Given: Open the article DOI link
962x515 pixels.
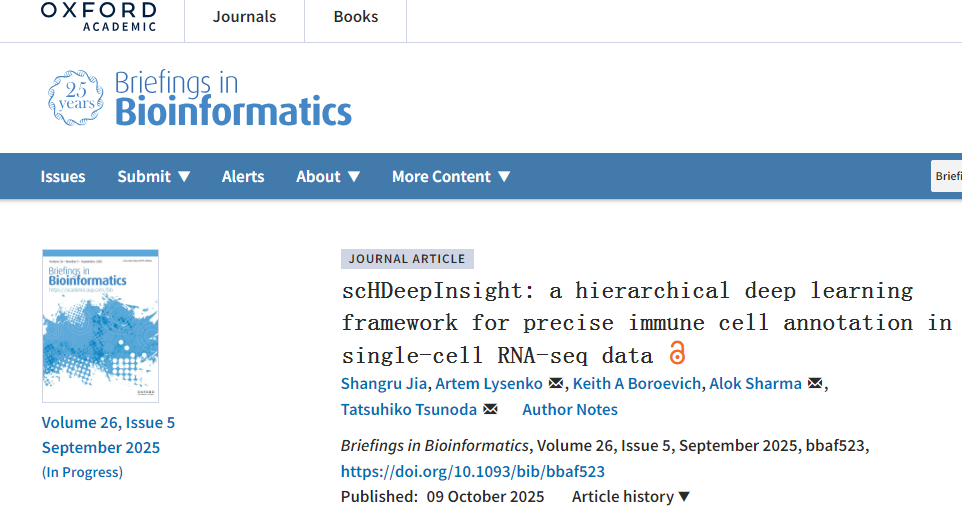Looking at the screenshot, I should 472,471.
